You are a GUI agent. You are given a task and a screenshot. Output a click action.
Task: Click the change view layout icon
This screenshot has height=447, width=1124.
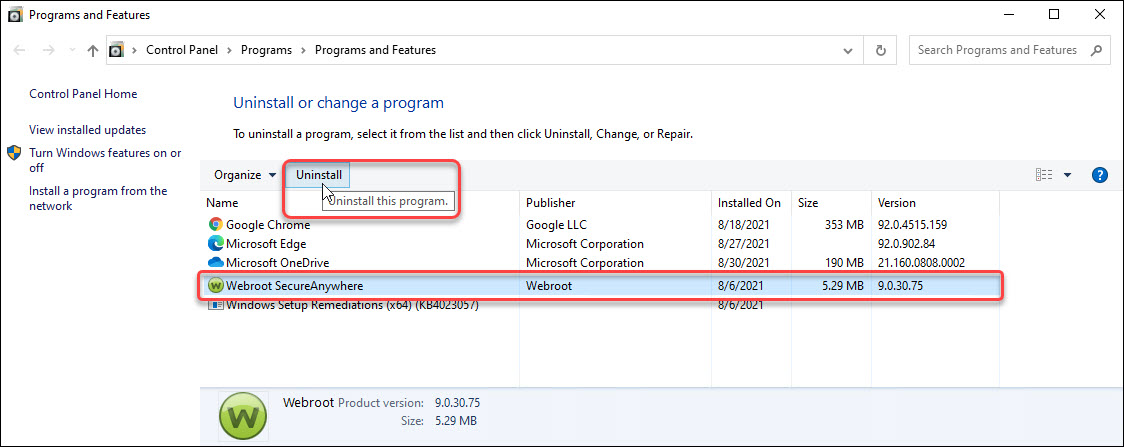point(1044,175)
